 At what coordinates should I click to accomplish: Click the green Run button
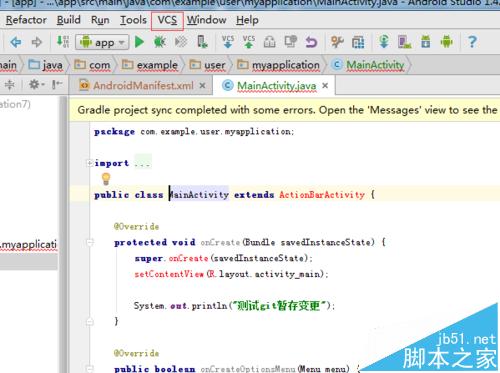coord(139,42)
